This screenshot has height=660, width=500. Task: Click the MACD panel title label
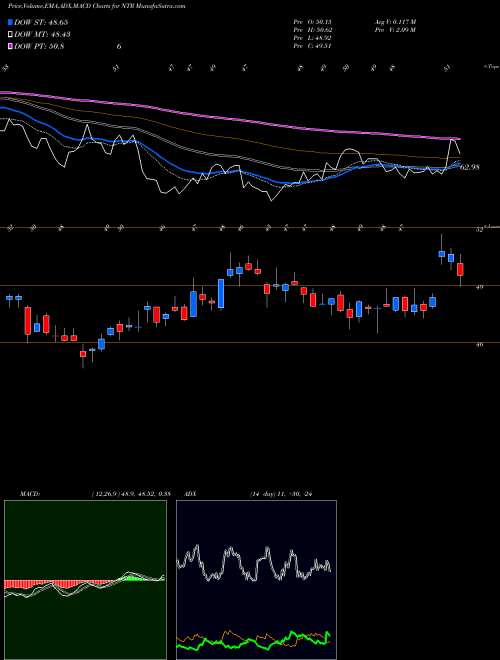(29, 494)
